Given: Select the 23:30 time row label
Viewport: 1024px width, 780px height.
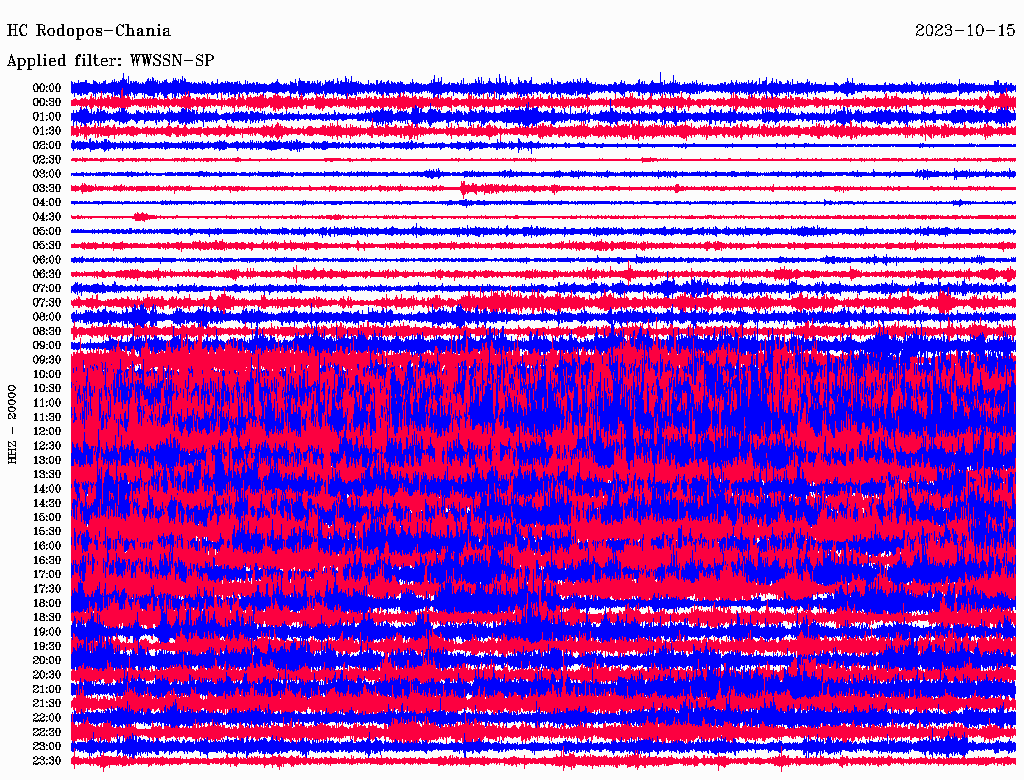Looking at the screenshot, I should click(47, 761).
